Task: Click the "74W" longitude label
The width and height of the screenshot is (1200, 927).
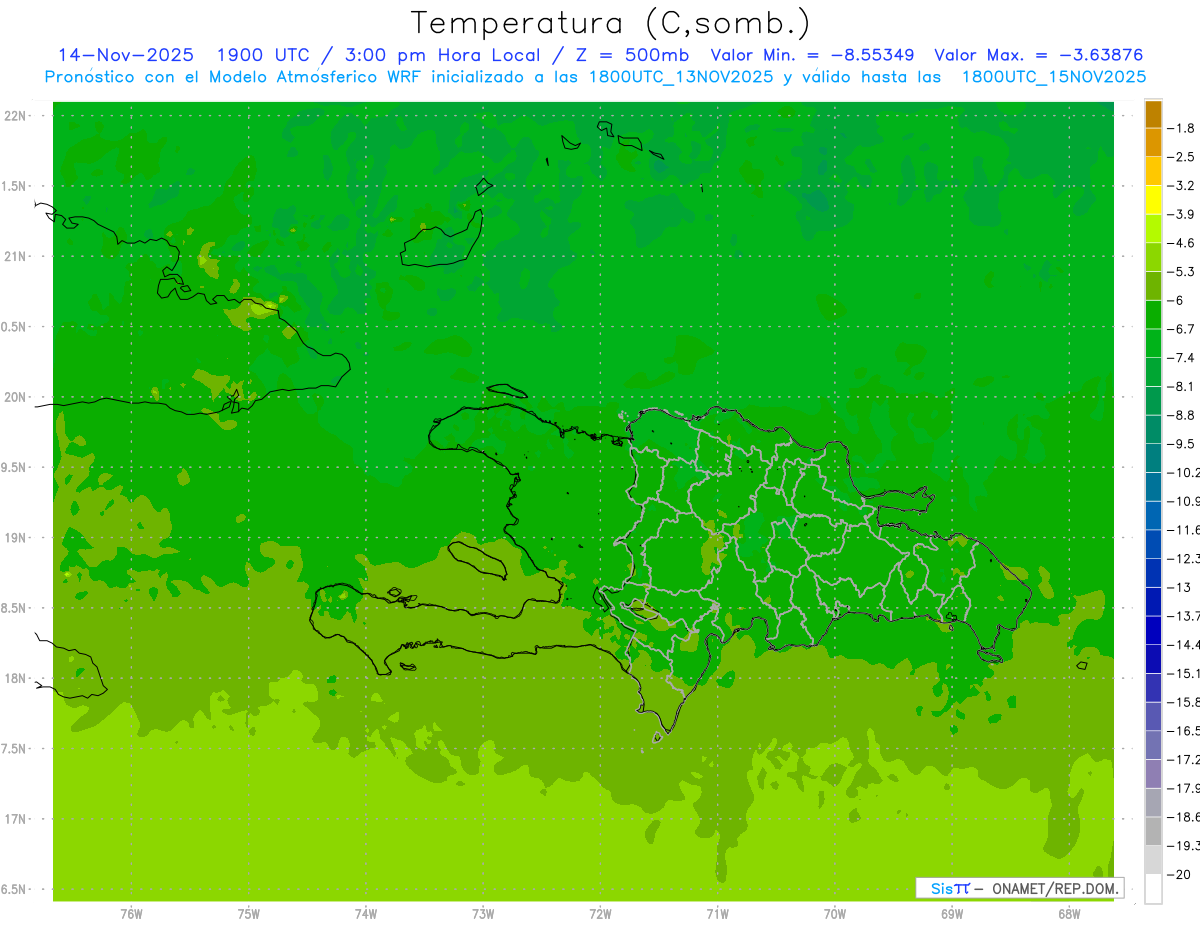Action: tap(366, 913)
